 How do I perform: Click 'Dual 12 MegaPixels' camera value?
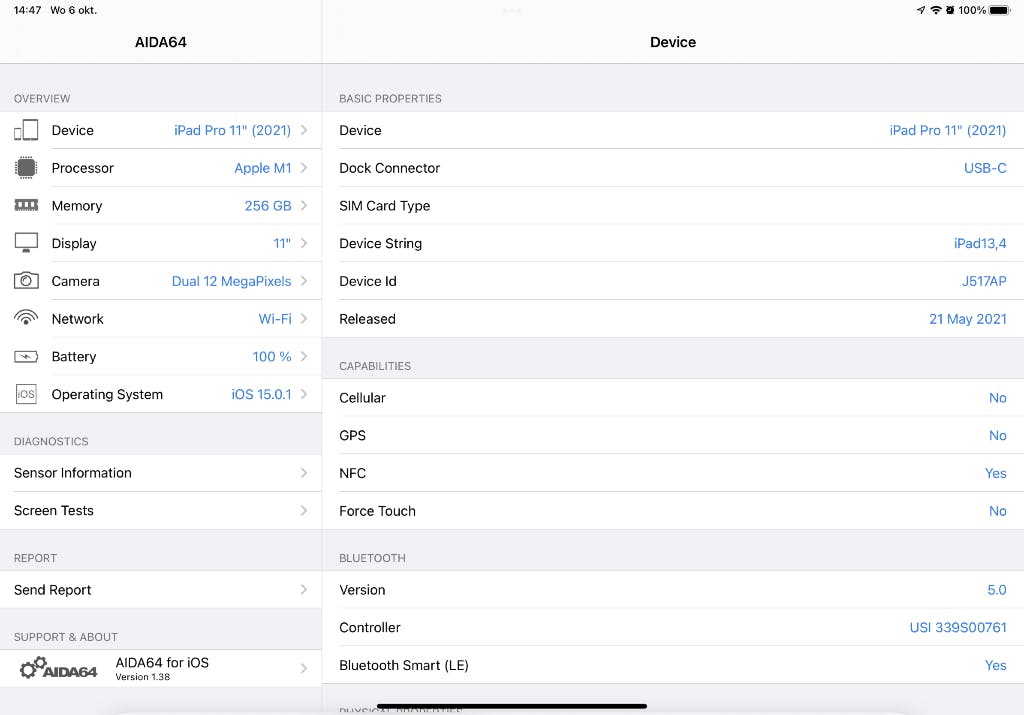point(231,281)
